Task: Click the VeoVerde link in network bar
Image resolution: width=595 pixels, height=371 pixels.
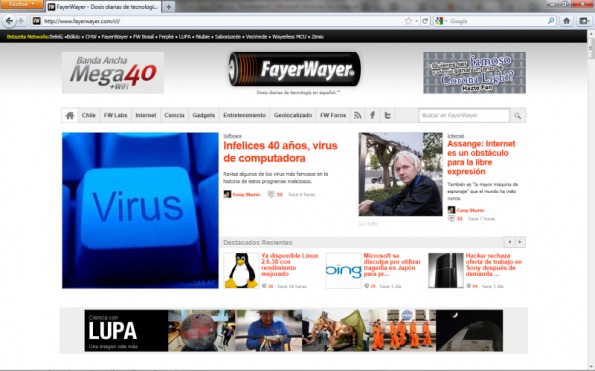Action: (256, 37)
